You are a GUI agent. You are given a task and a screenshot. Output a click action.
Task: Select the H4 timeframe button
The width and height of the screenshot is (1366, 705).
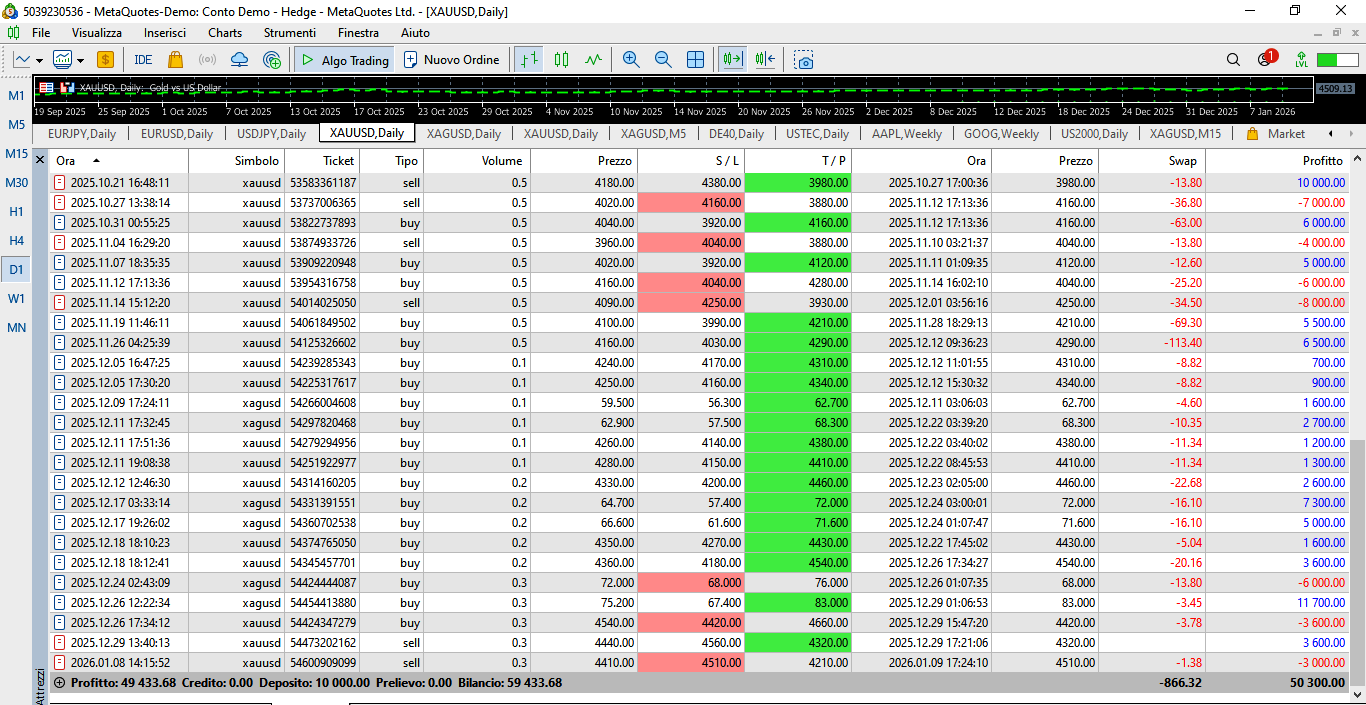(x=17, y=241)
